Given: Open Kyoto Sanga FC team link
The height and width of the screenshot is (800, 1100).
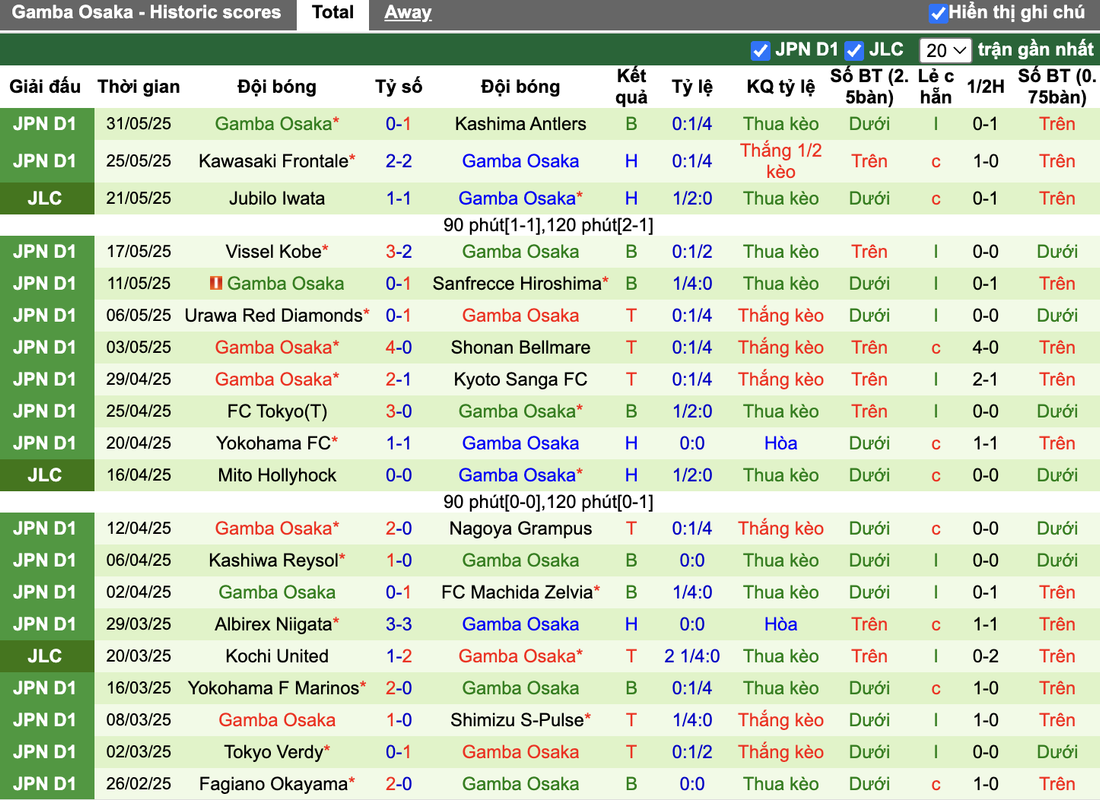Looking at the screenshot, I should pos(520,380).
